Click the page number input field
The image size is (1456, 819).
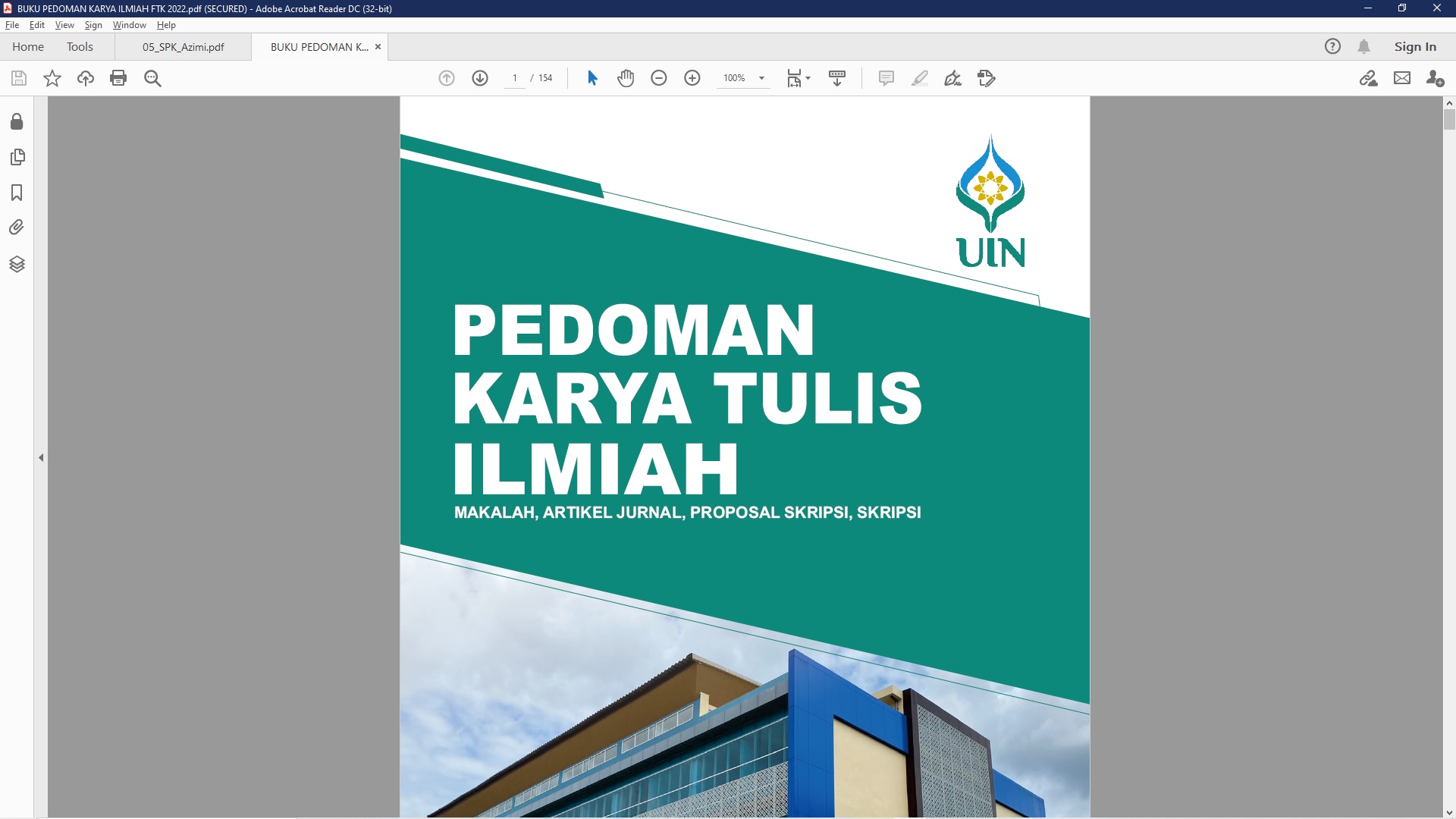tap(515, 78)
